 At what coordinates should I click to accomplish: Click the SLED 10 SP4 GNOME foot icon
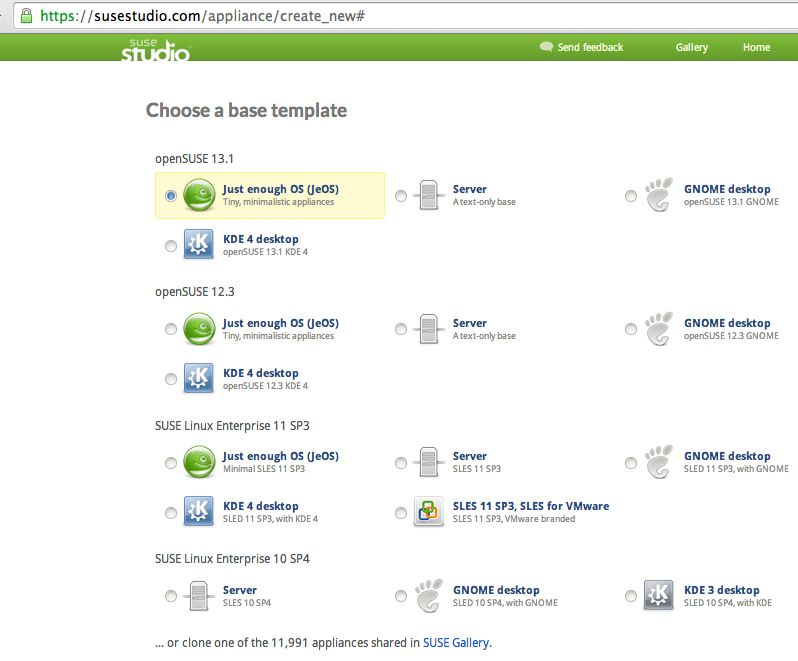pos(429,596)
